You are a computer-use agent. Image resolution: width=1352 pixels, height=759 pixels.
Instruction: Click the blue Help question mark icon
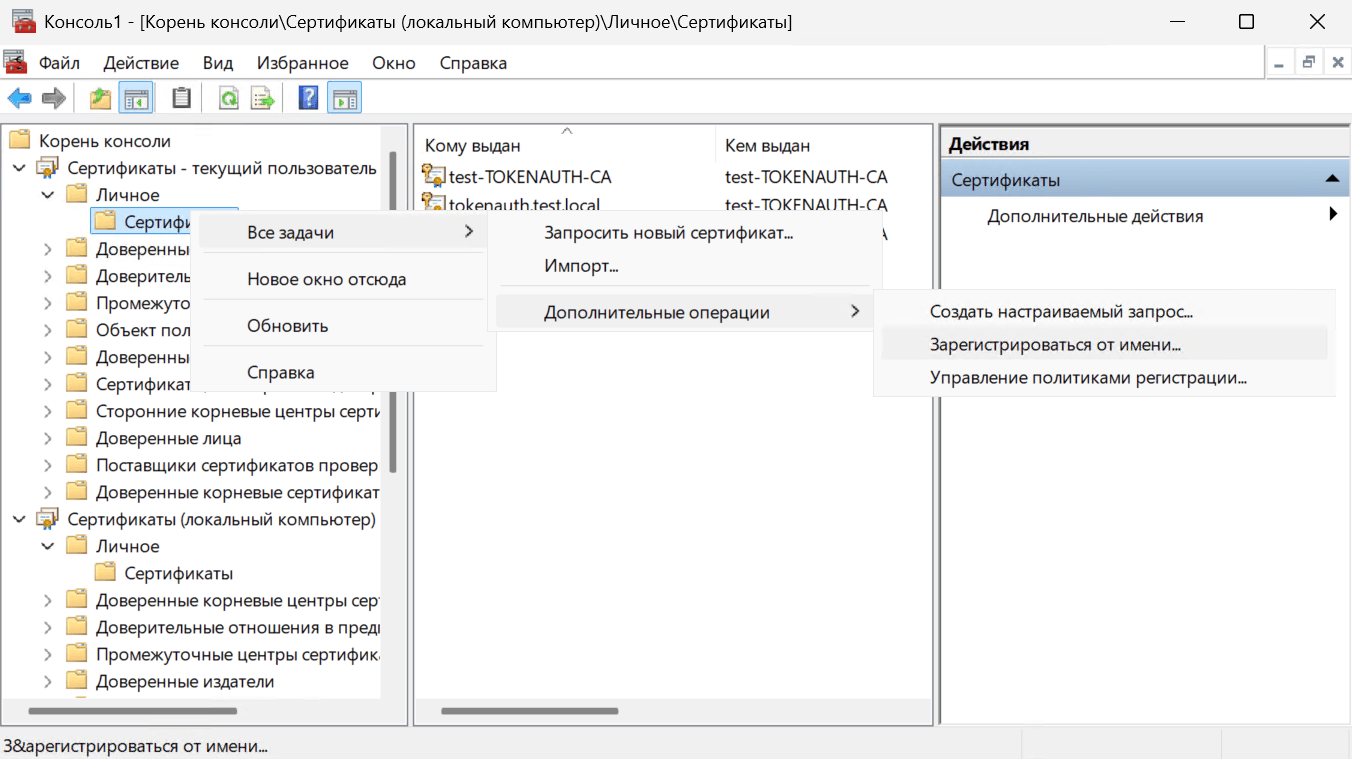[309, 98]
